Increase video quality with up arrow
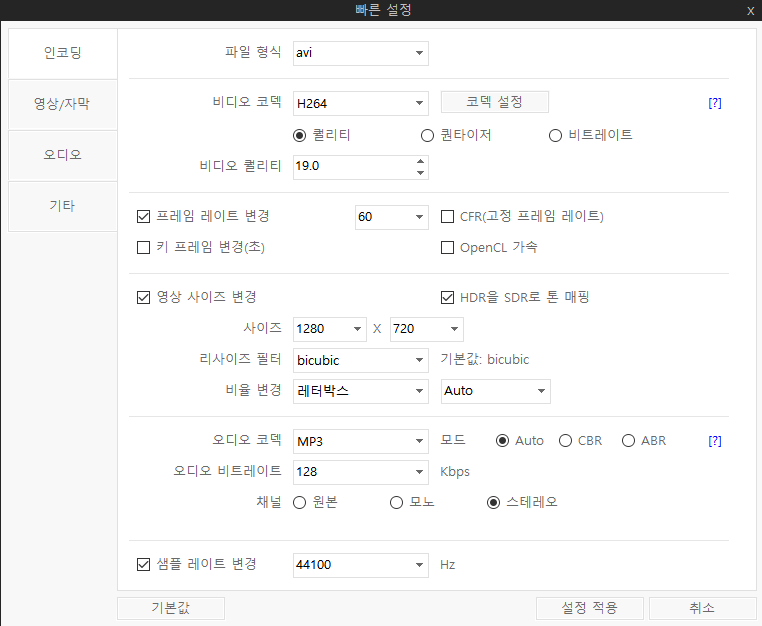762x626 pixels. point(421,161)
